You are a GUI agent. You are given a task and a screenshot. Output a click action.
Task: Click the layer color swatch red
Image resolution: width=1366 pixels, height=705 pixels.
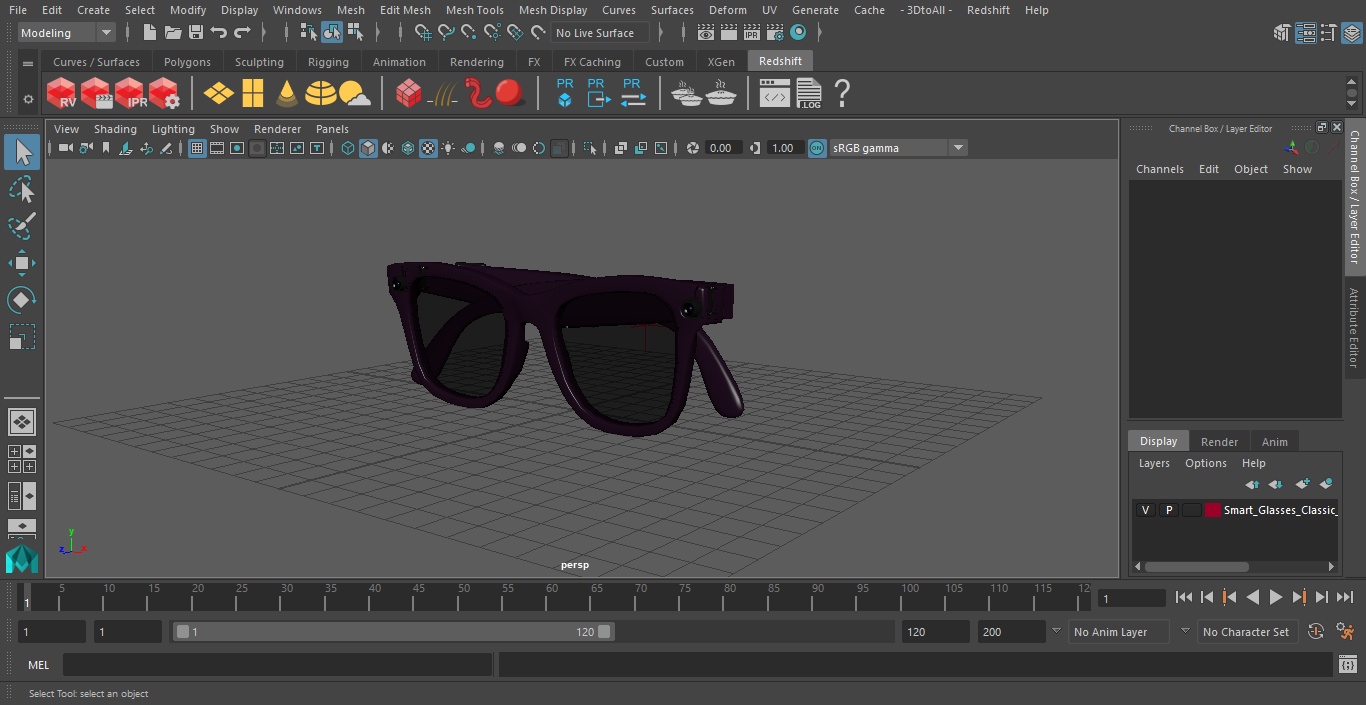1213,510
